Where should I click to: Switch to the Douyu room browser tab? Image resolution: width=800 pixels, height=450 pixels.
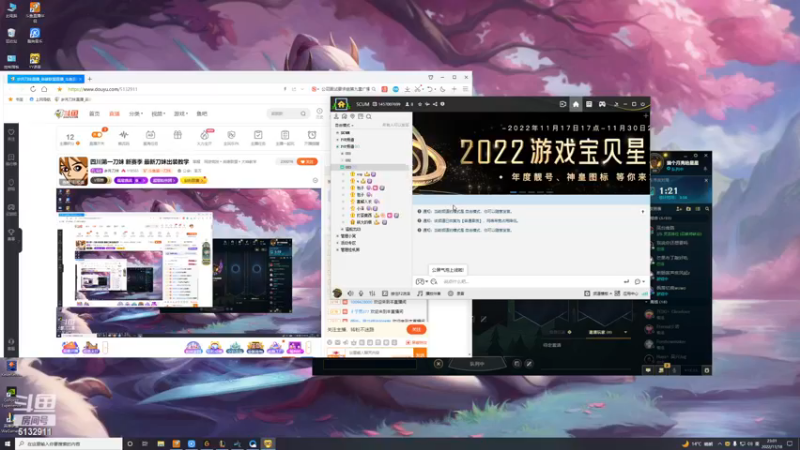46,79
